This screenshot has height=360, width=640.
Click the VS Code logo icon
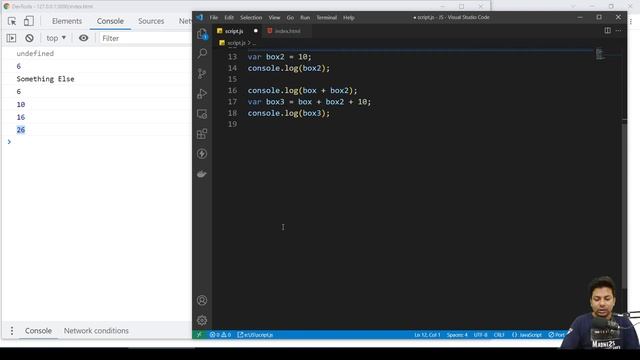pyautogui.click(x=200, y=18)
